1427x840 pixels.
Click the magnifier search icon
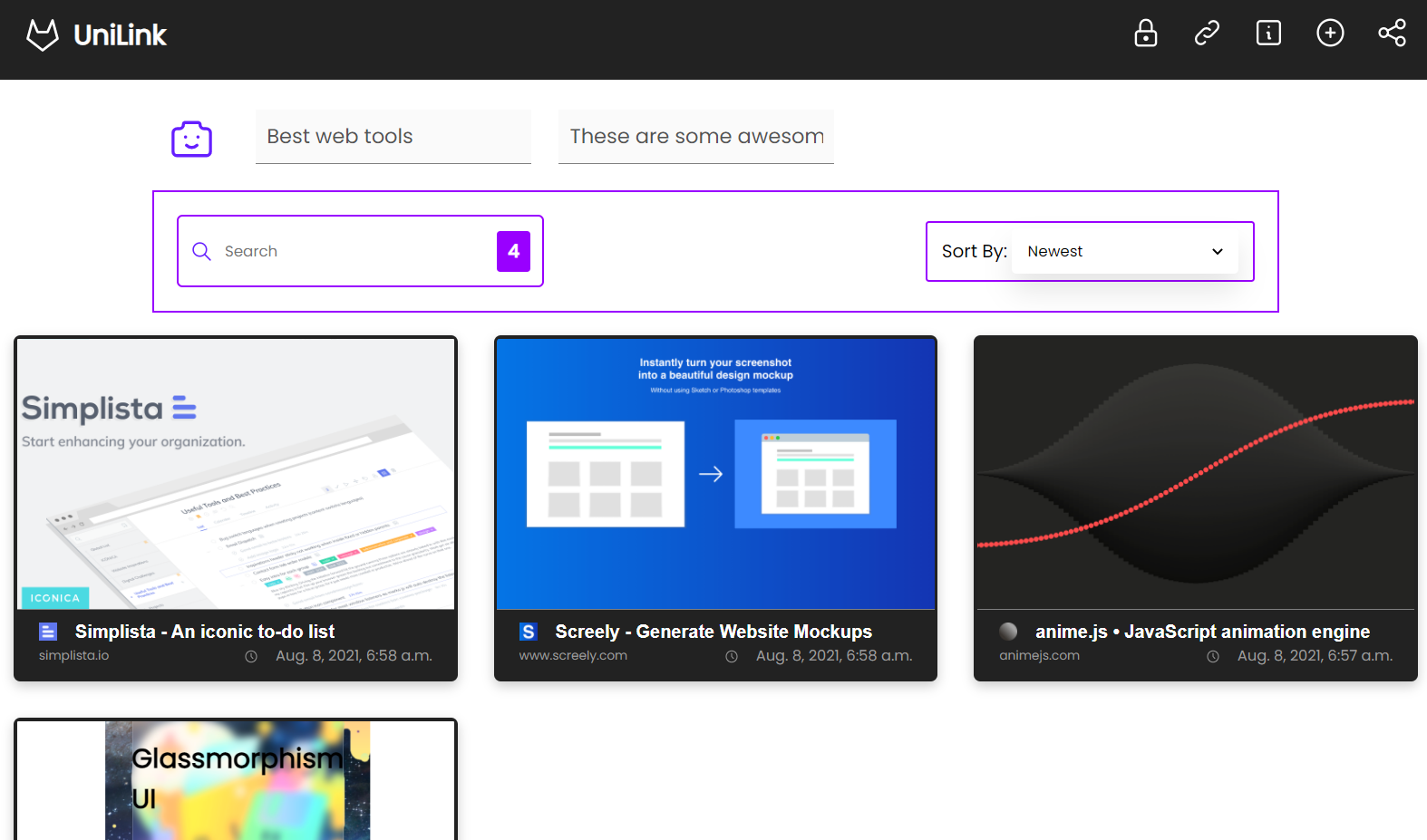201,251
